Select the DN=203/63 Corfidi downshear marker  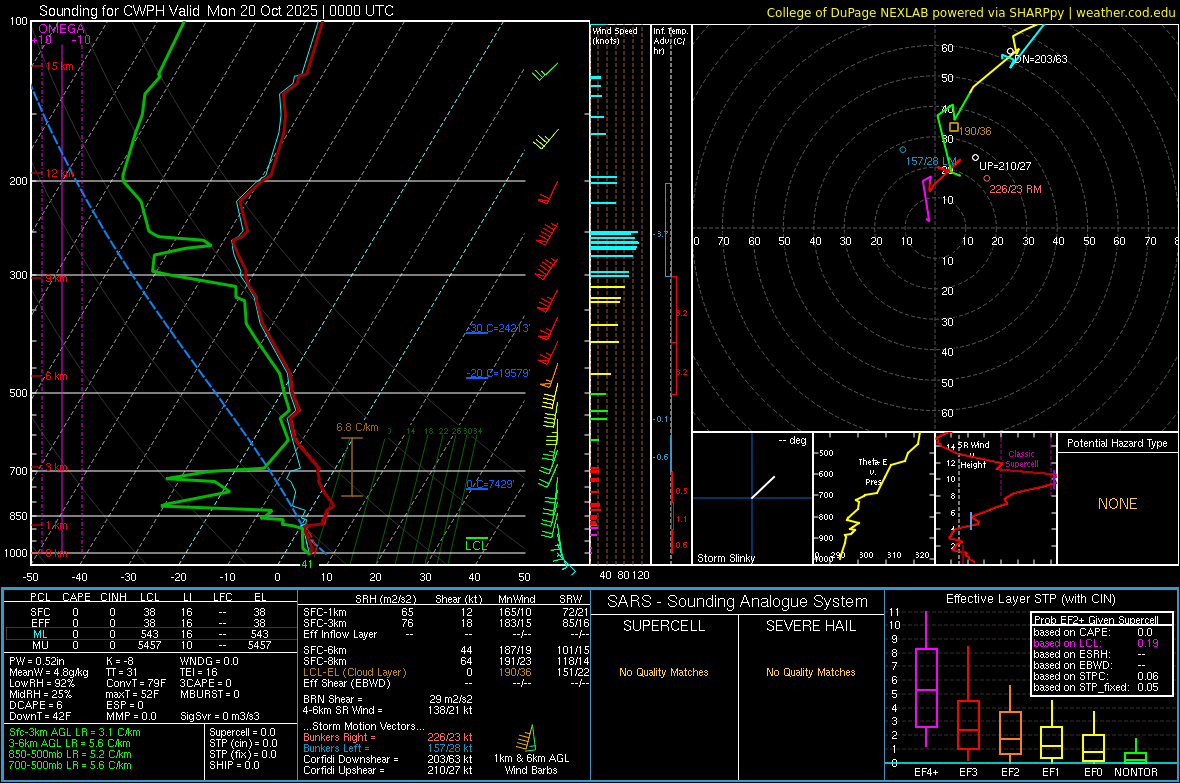pyautogui.click(x=1011, y=52)
